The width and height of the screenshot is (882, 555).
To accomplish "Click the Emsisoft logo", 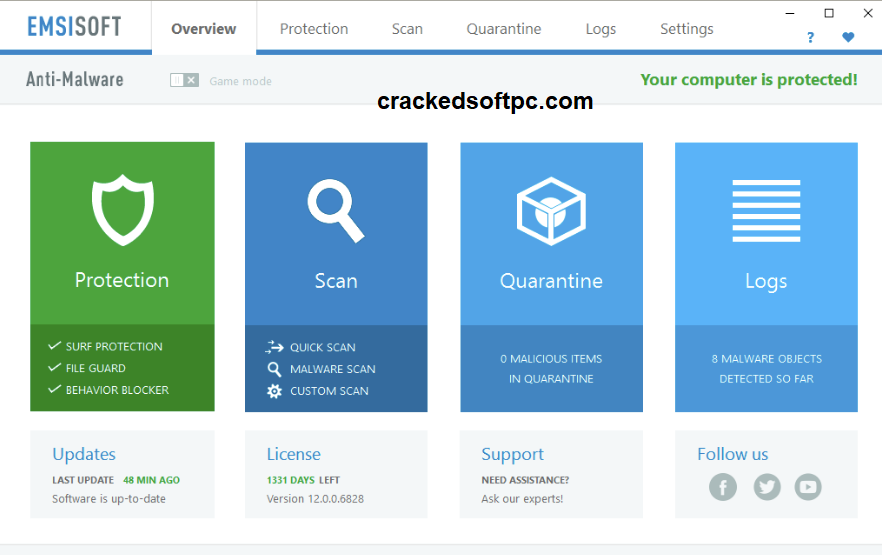I will pyautogui.click(x=74, y=26).
